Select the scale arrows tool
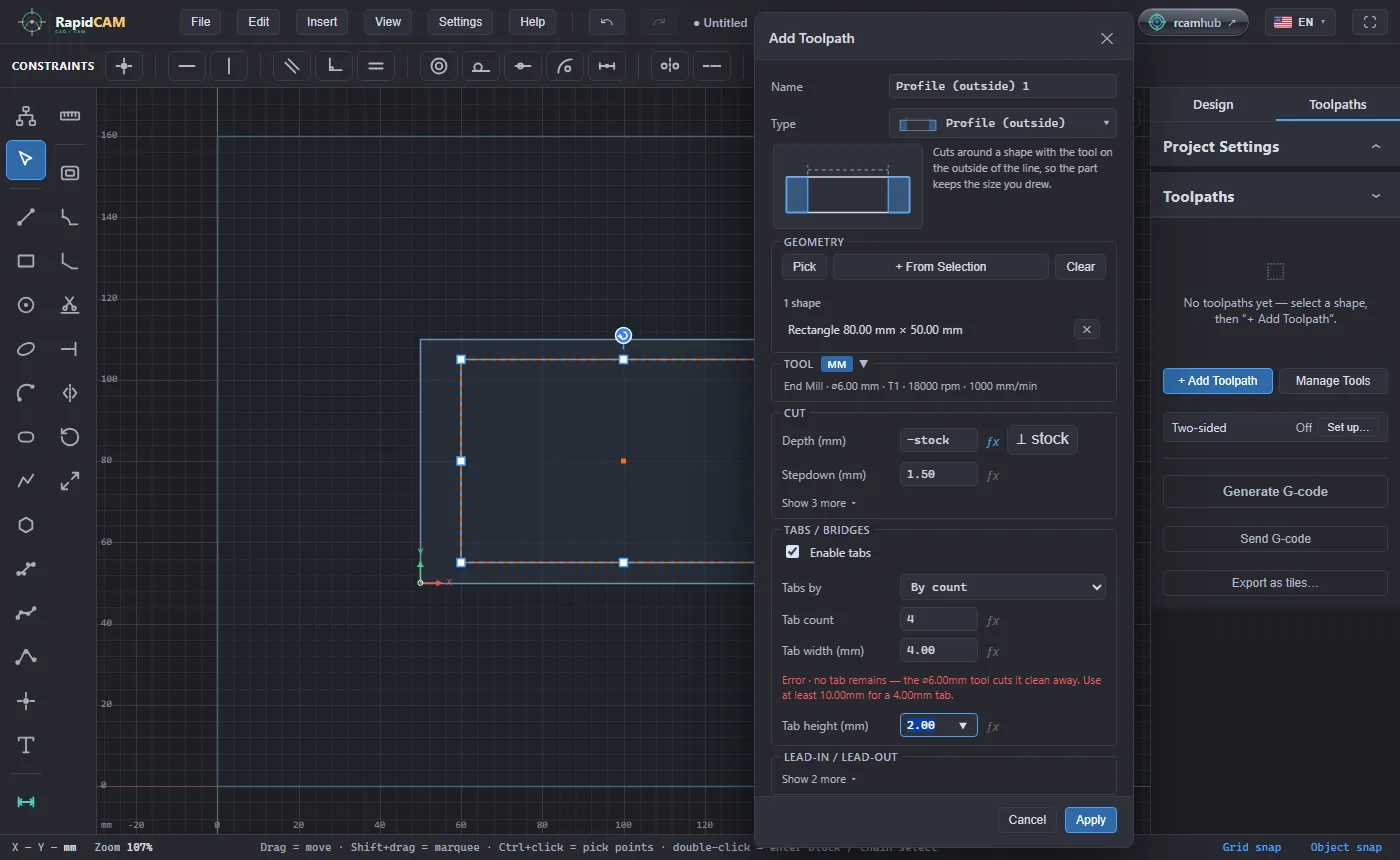 70,481
